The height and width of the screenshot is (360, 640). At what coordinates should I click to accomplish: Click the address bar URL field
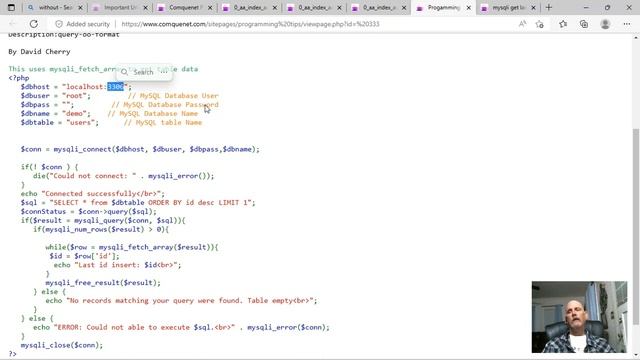tap(250, 24)
